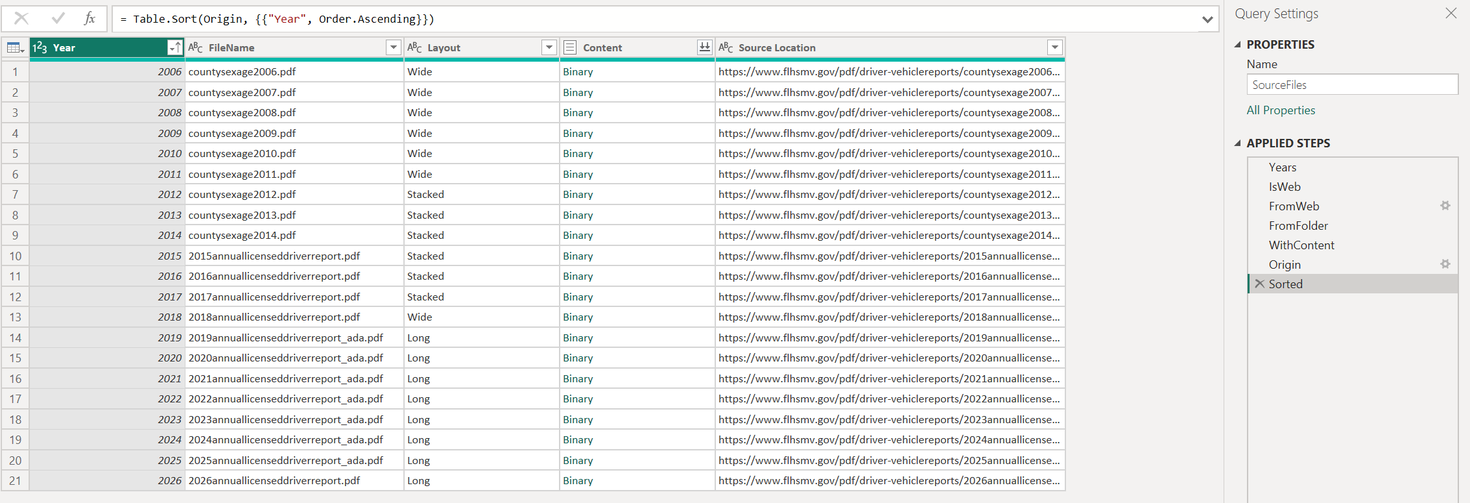Delete the Sorted step with X icon

pos(1259,284)
